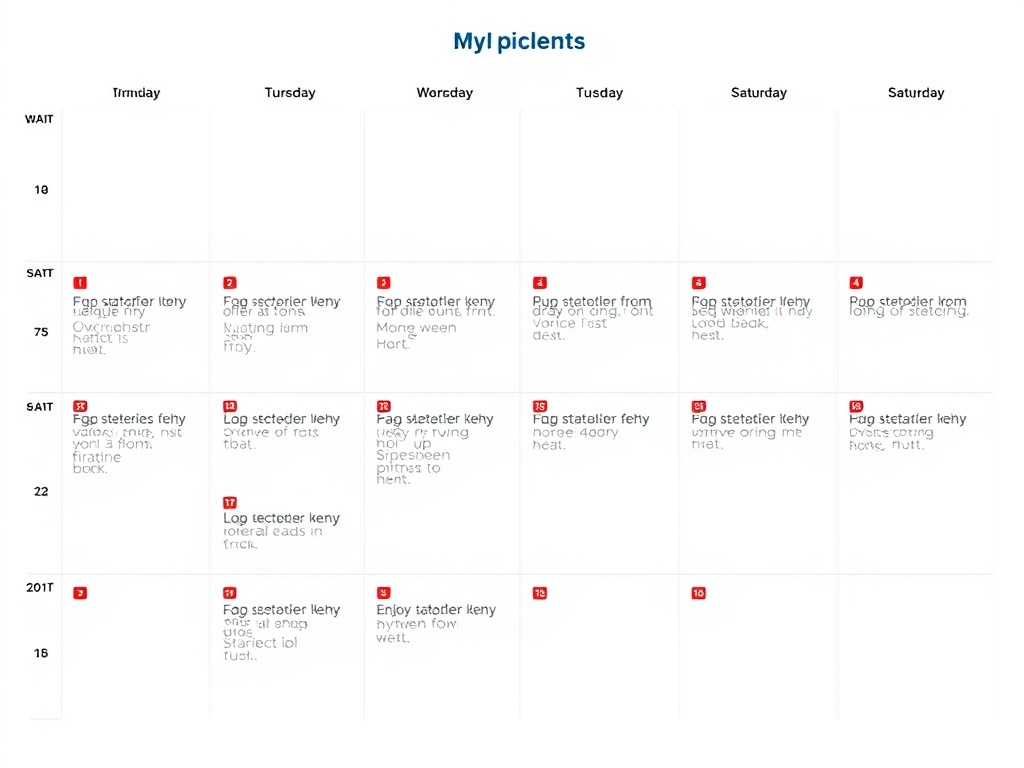Viewport: 1024px width, 768px height.
Task: Click the "Myl piclents" calendar title
Action: (x=519, y=41)
